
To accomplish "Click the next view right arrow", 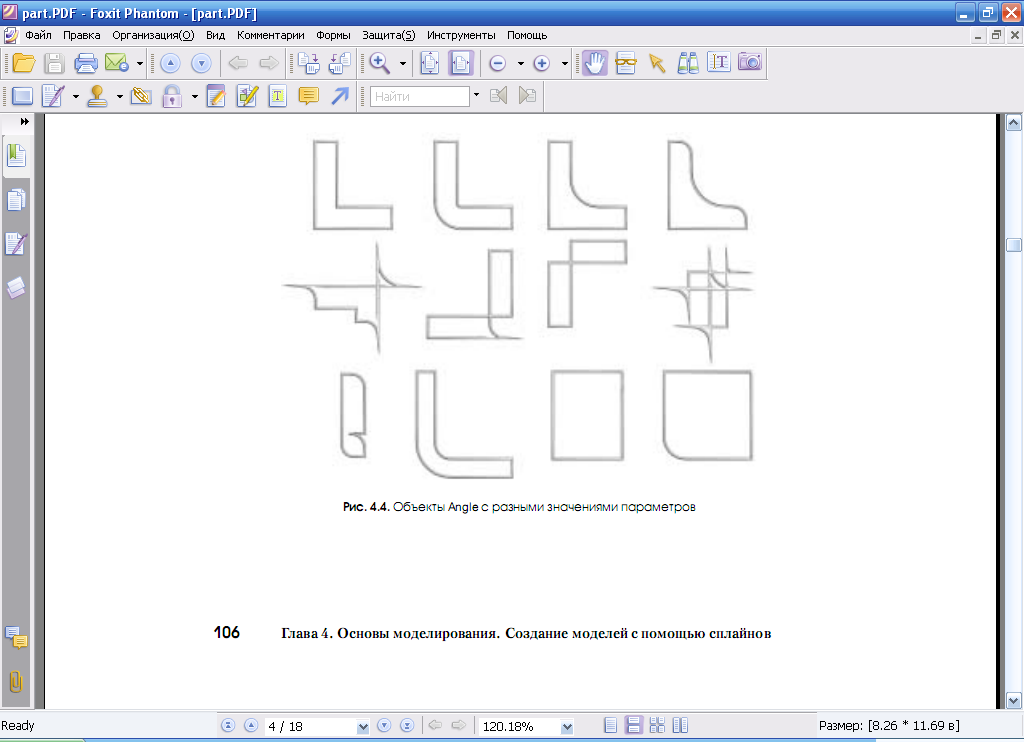I will click(268, 63).
